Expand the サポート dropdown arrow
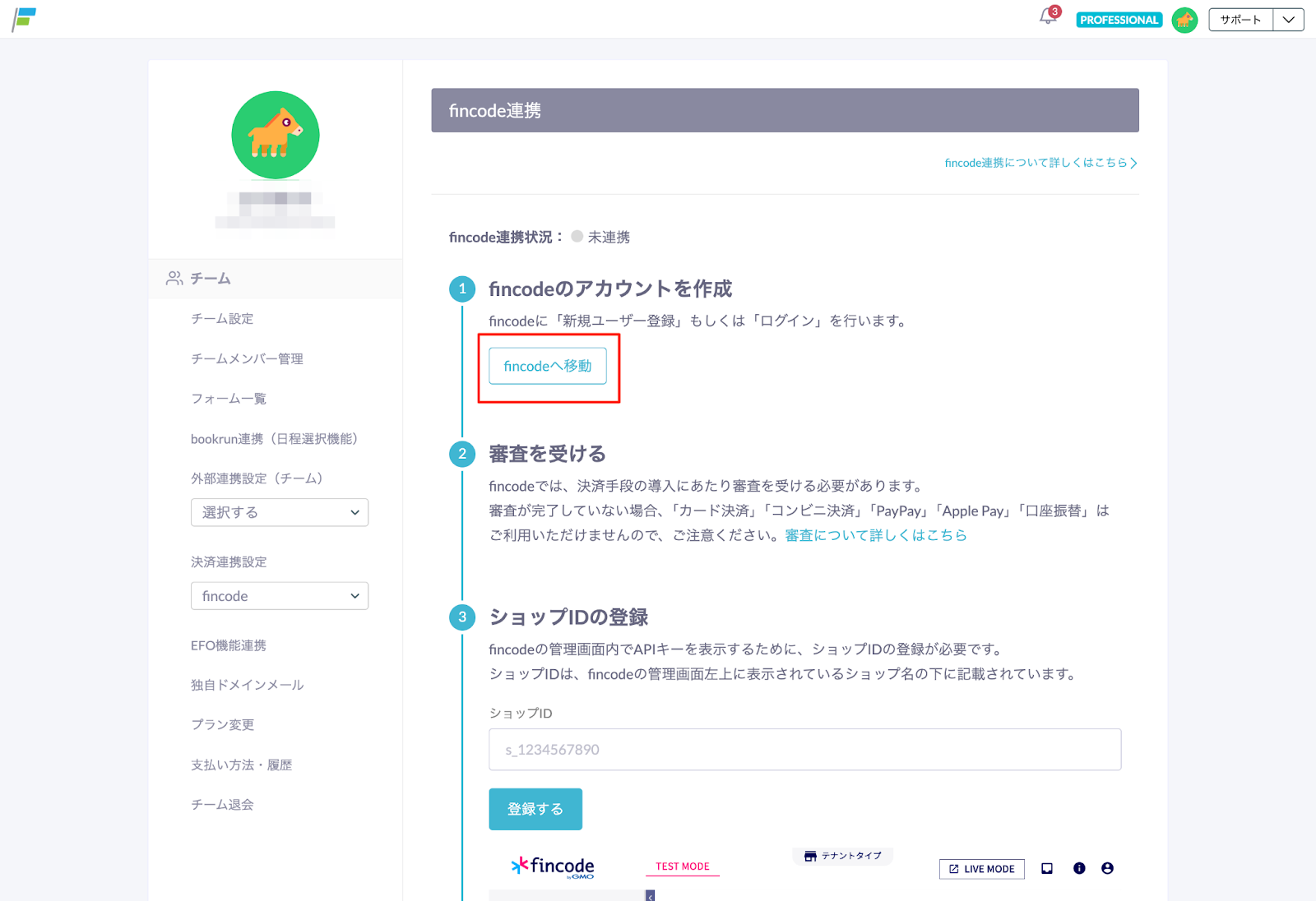 1288,20
